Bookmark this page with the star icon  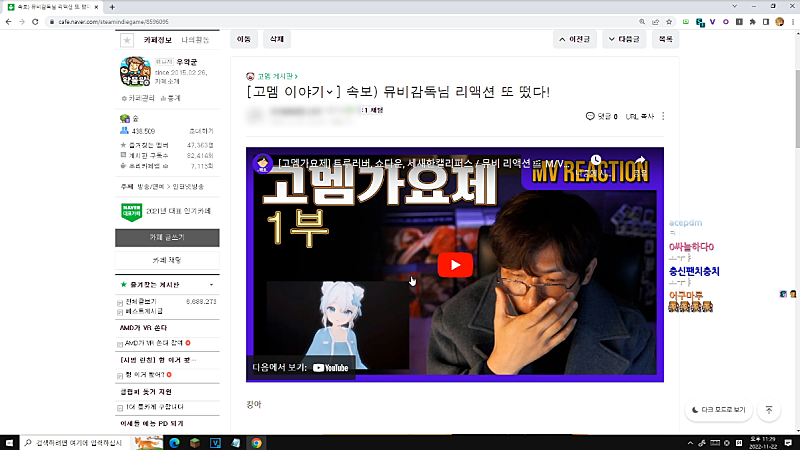coord(669,22)
